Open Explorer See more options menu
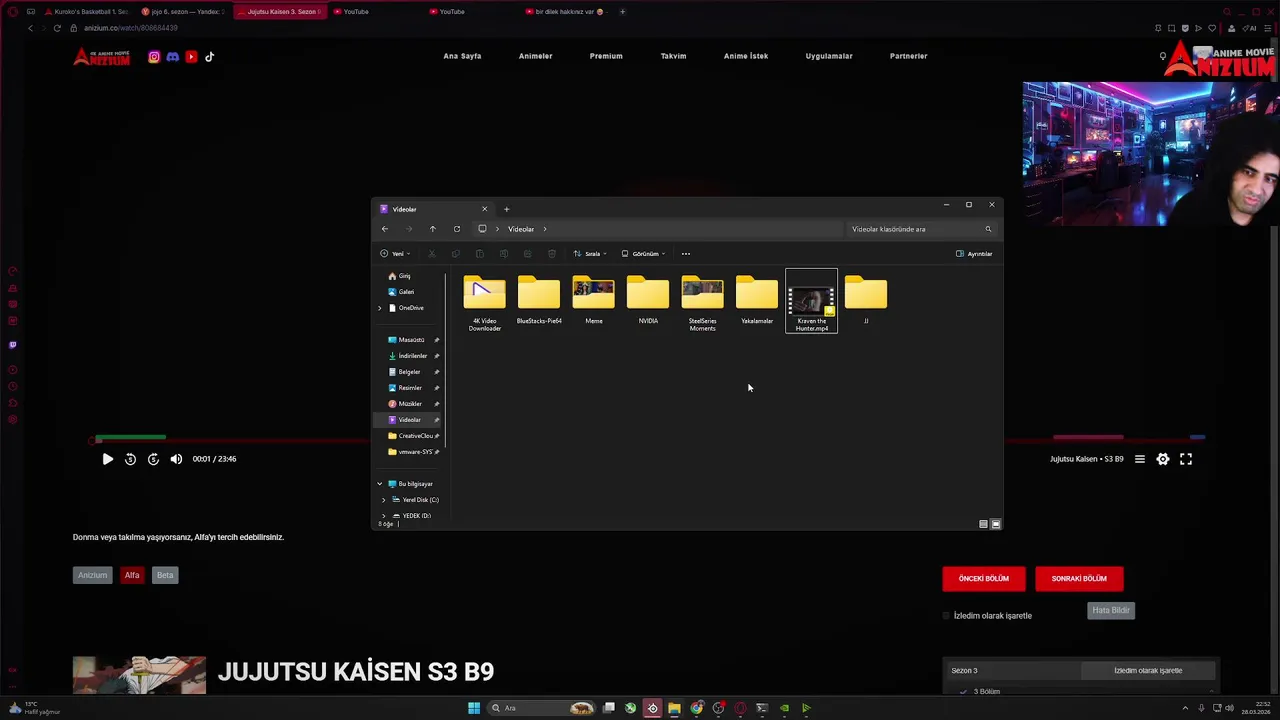 pos(686,254)
